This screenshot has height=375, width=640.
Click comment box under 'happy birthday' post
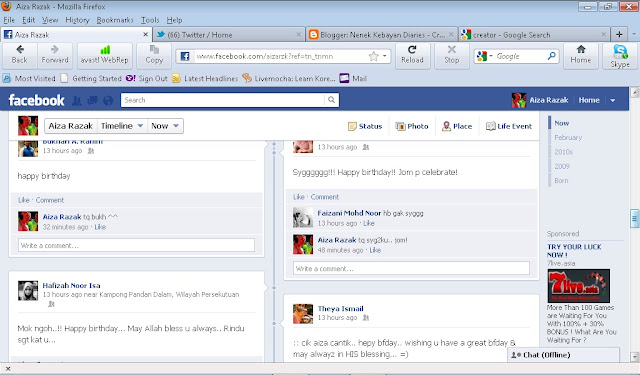[x=136, y=245]
